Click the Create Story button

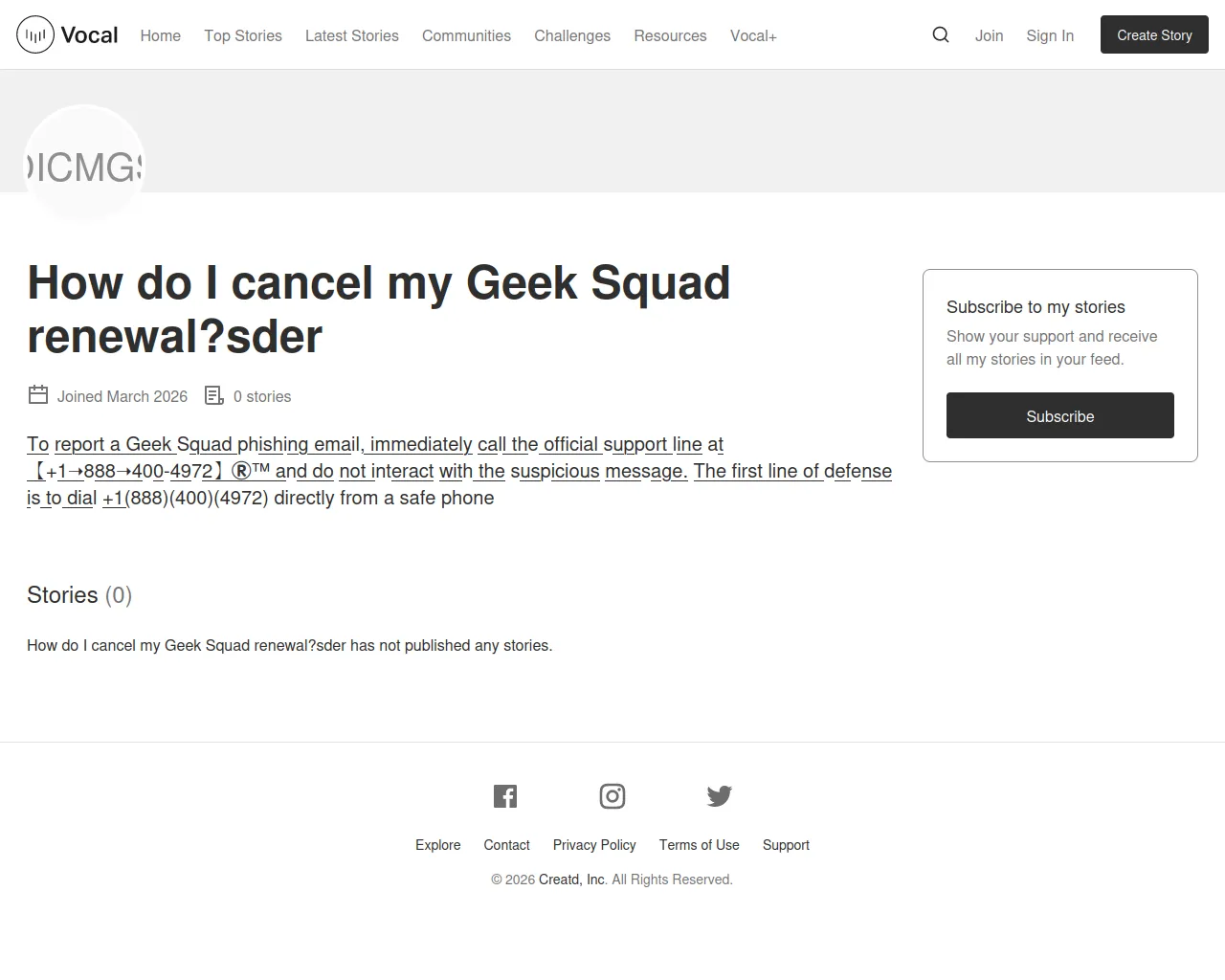[1154, 34]
